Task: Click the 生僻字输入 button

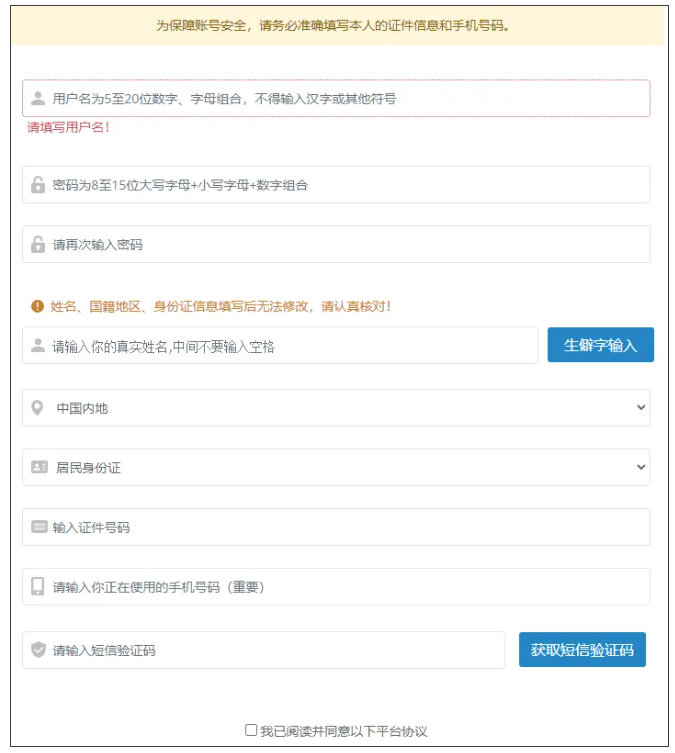Action: tap(600, 345)
